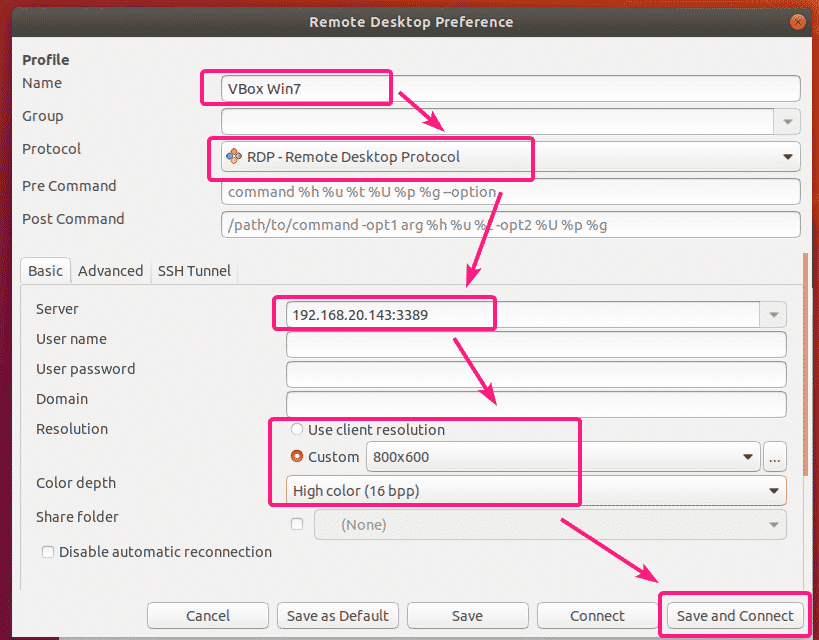This screenshot has width=819, height=640.
Task: Select the Custom resolution radio button
Action: [297, 457]
